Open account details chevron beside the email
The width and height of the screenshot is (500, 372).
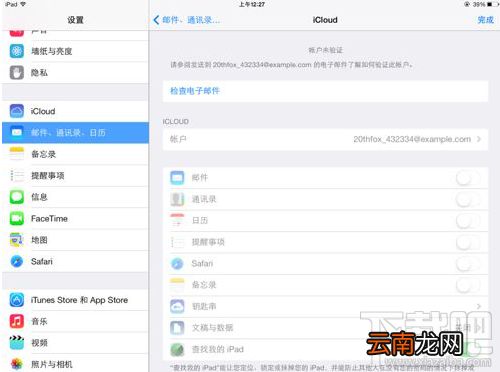point(479,139)
